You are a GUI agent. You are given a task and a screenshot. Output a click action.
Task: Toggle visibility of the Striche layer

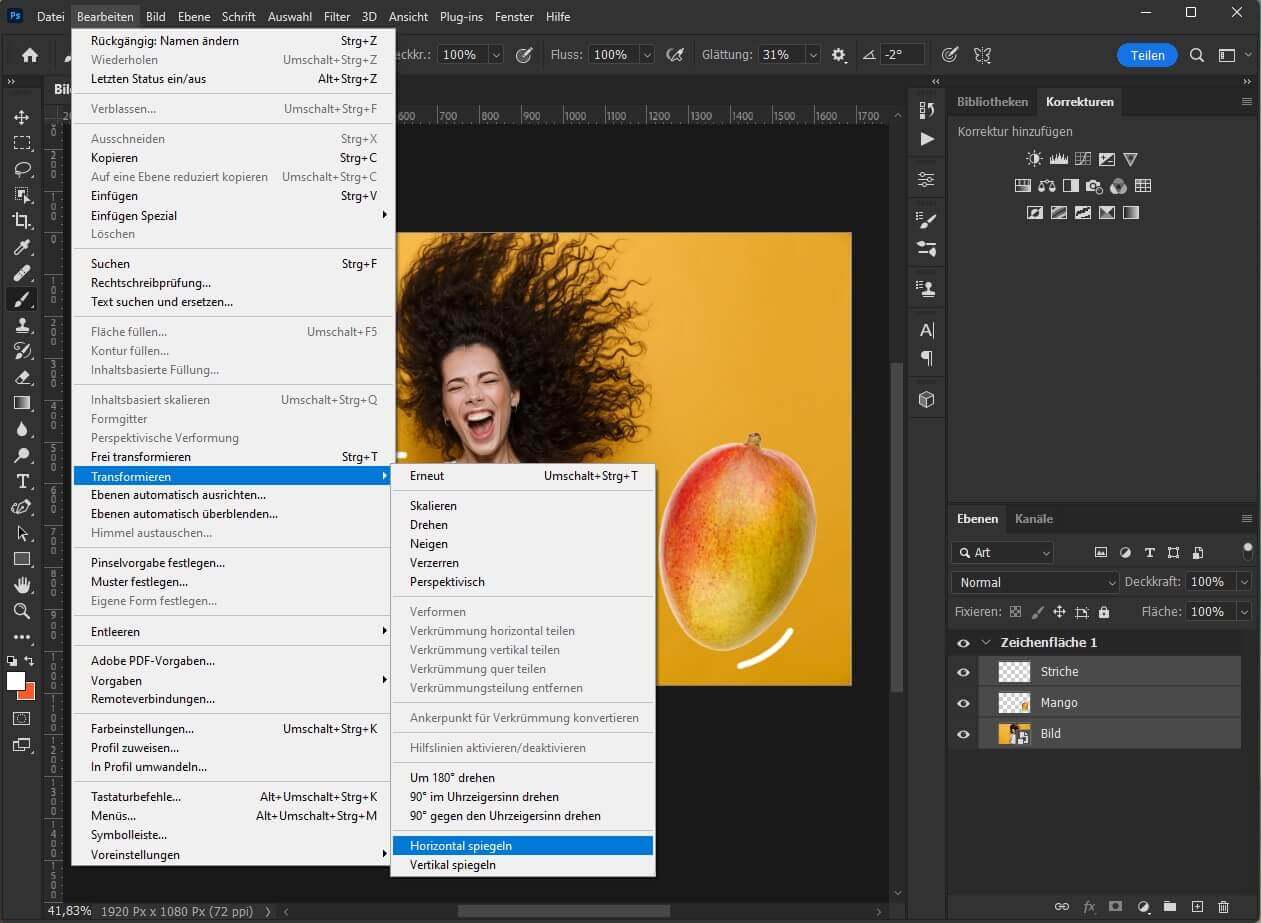coord(962,672)
